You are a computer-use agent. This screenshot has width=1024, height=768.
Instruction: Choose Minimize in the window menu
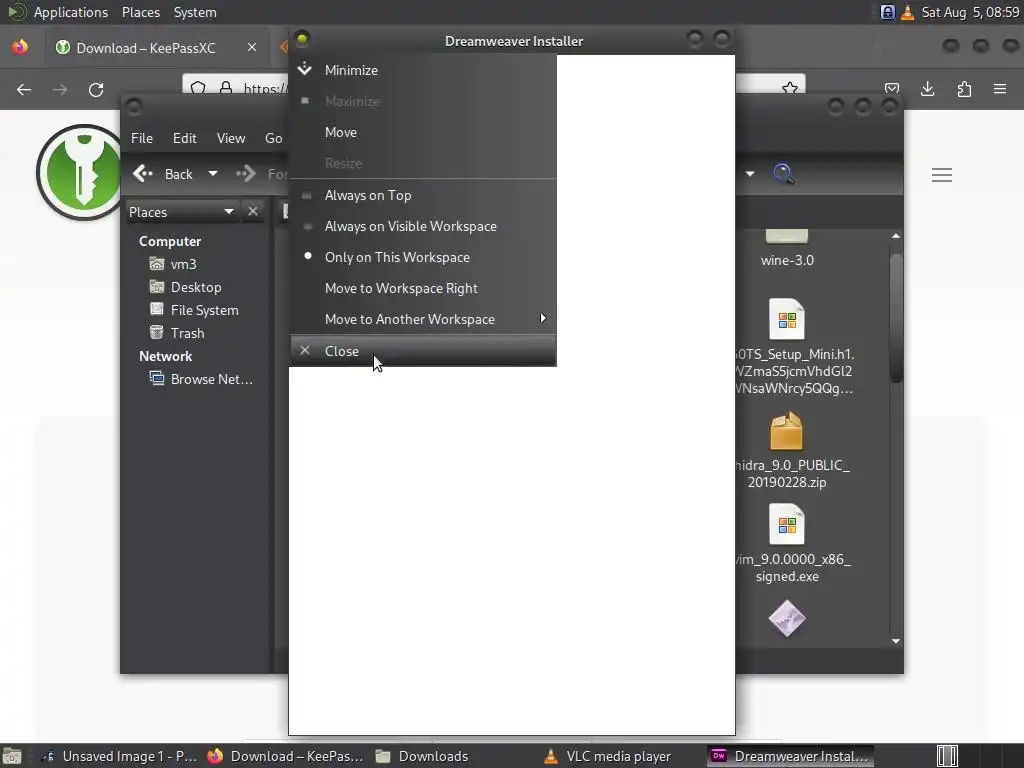[x=423, y=70]
